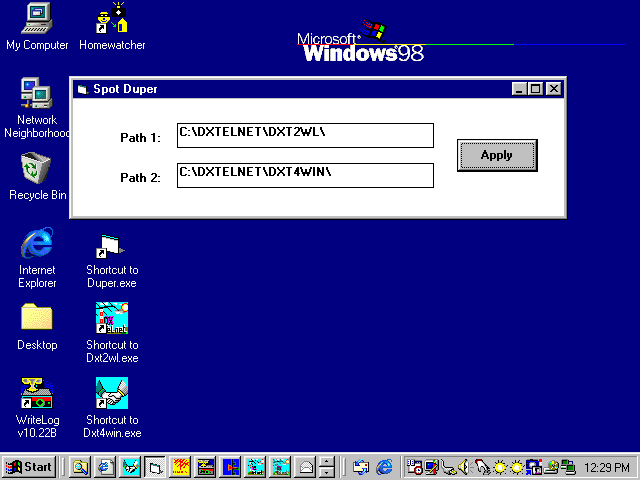Click the Path 2: label
The height and width of the screenshot is (480, 640).
(x=140, y=178)
